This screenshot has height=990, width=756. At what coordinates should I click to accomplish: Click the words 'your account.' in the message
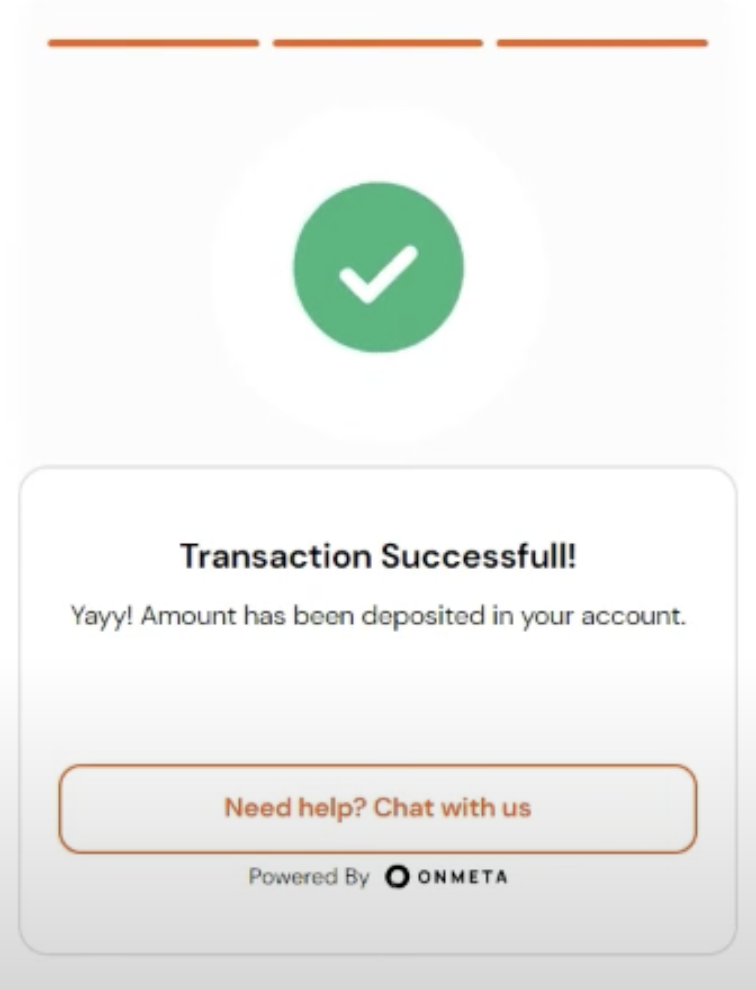pyautogui.click(x=603, y=617)
